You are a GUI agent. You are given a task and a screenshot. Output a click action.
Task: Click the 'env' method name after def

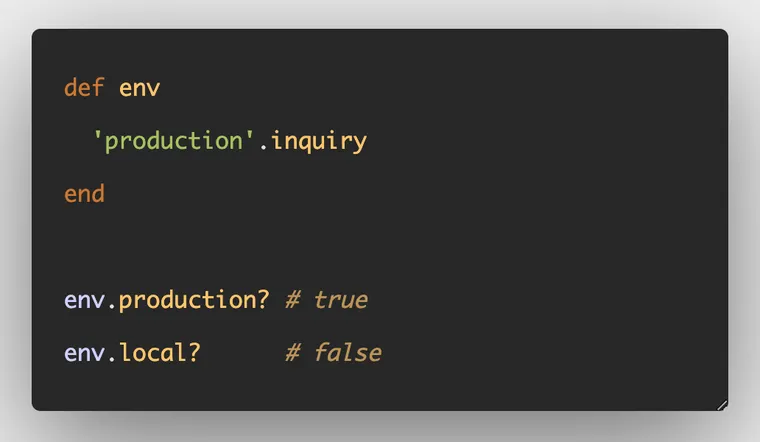tap(140, 89)
